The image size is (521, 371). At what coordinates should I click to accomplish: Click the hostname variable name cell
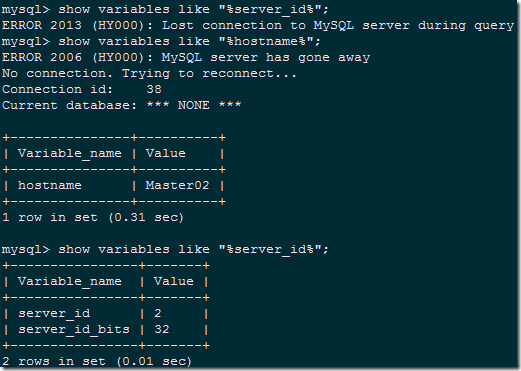point(50,185)
